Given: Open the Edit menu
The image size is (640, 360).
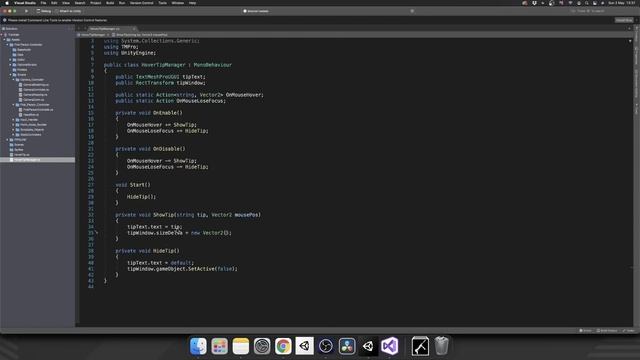Looking at the screenshot, I should [54, 3].
